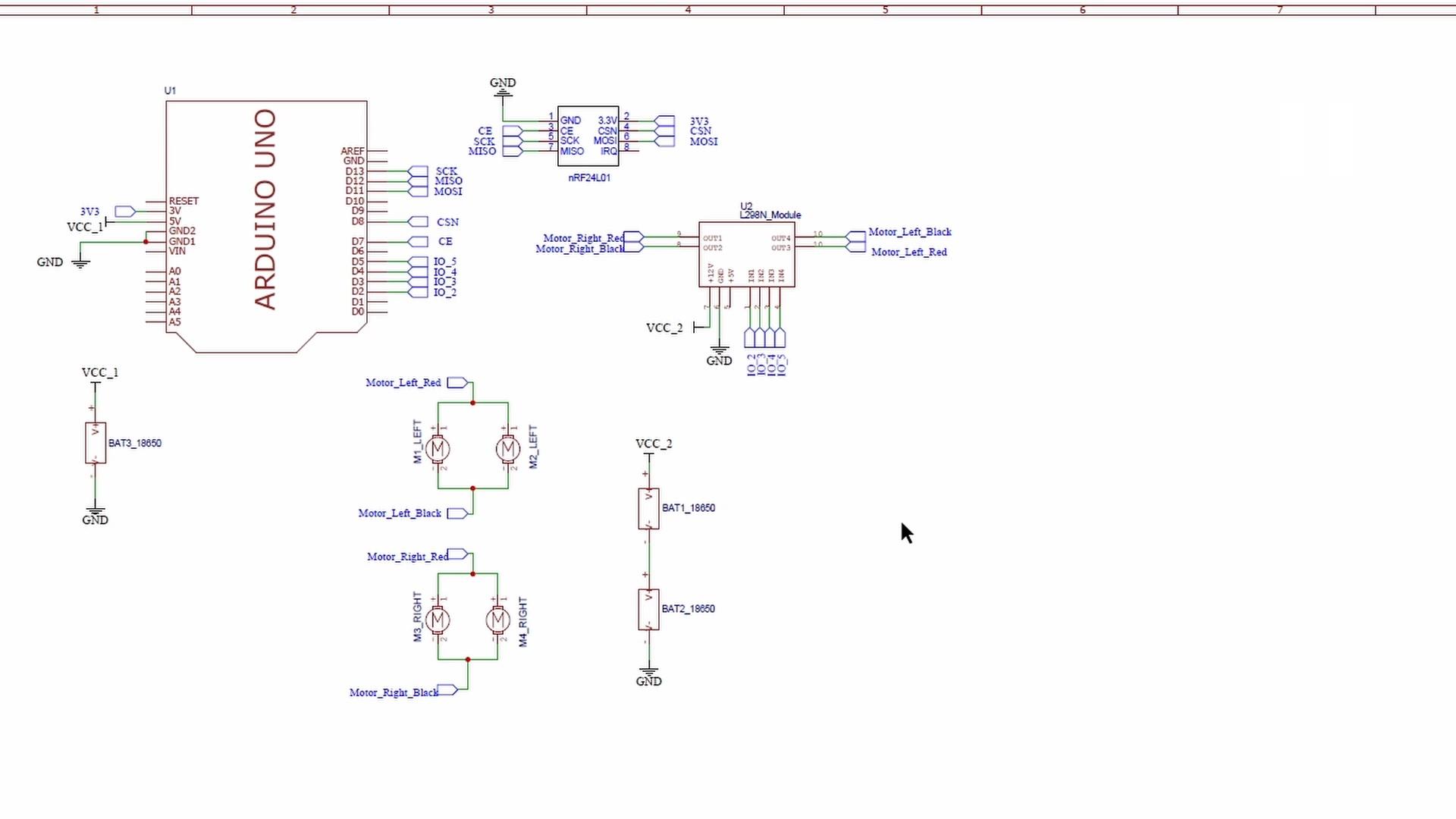The width and height of the screenshot is (1456, 819).
Task: Select the BAT1_18650 battery symbol
Action: 648,507
